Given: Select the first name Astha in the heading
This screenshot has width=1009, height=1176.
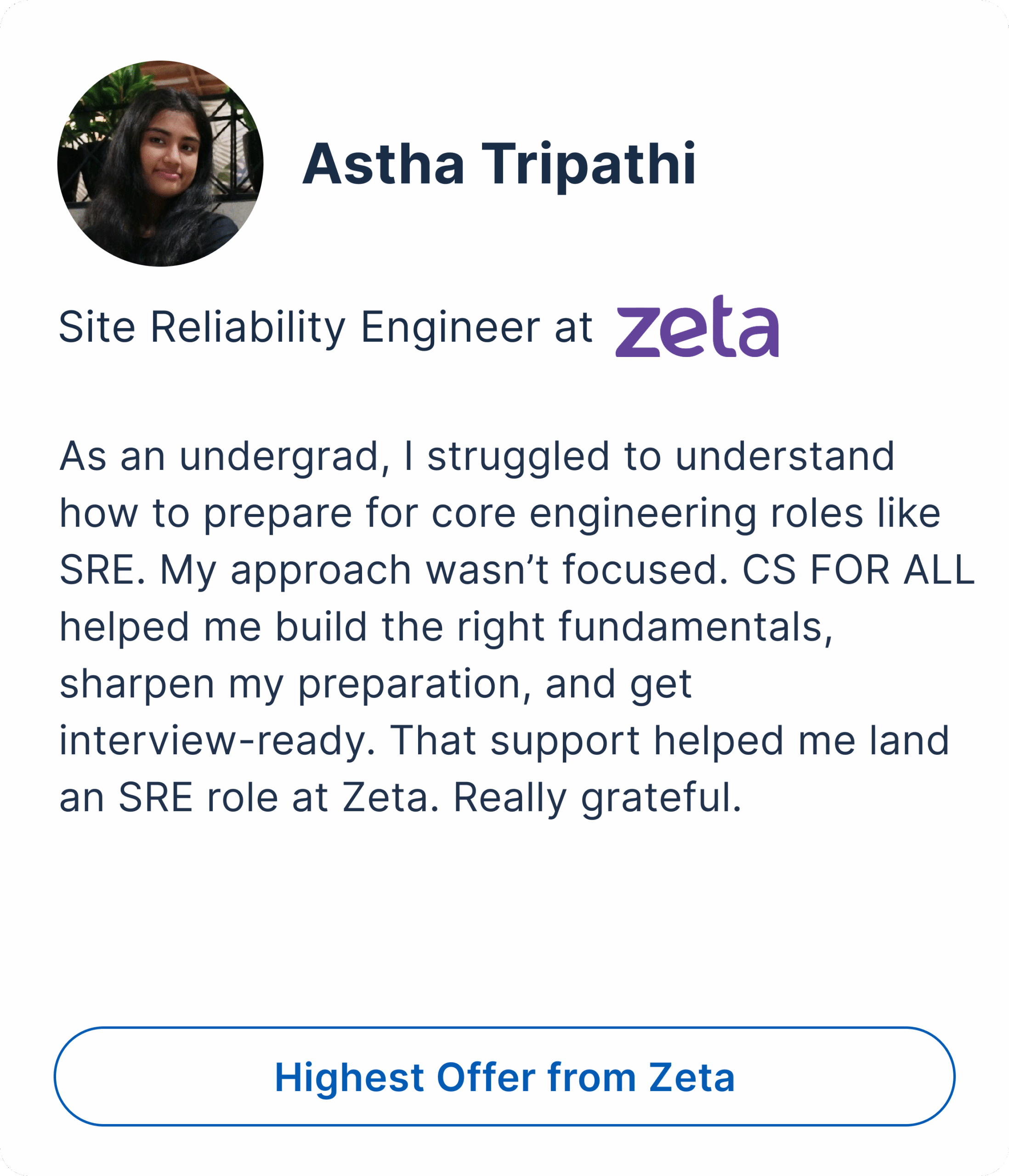Looking at the screenshot, I should click(383, 164).
